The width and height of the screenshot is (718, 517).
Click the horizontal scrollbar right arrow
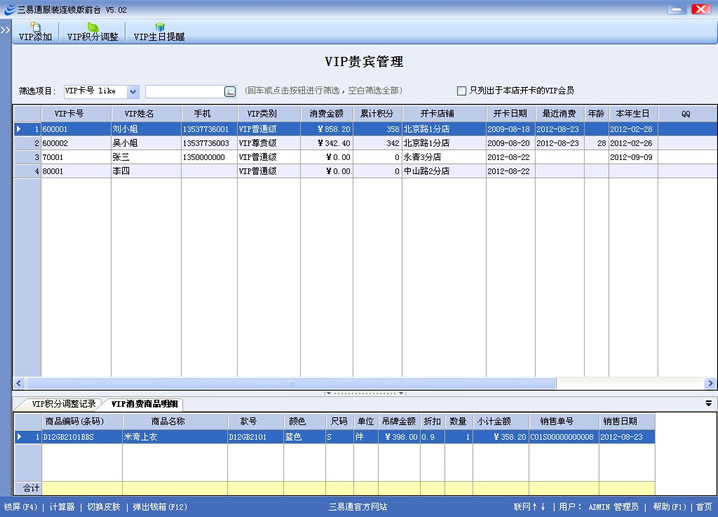pos(710,383)
